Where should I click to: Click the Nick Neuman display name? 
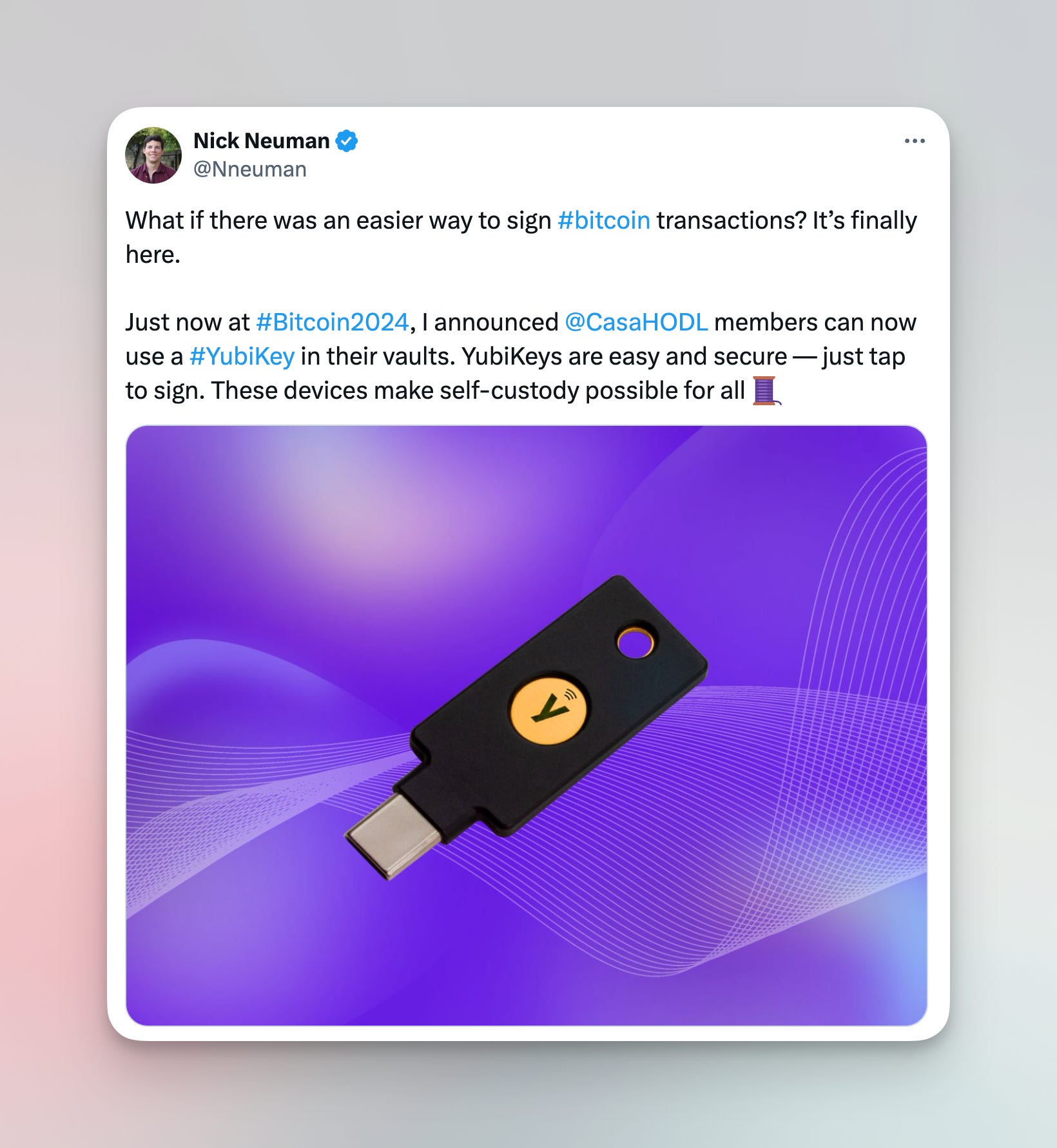[261, 140]
